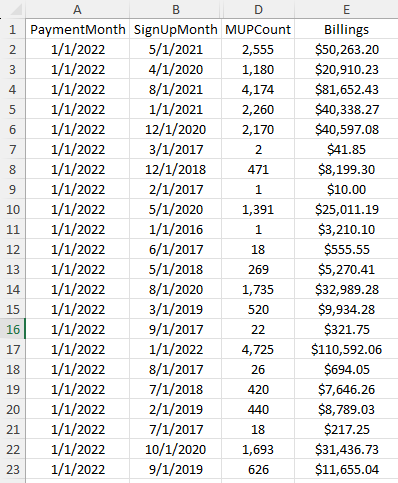Viewport: 398px width, 483px height.
Task: Click cell showing $50,263.20
Action: [x=347, y=49]
